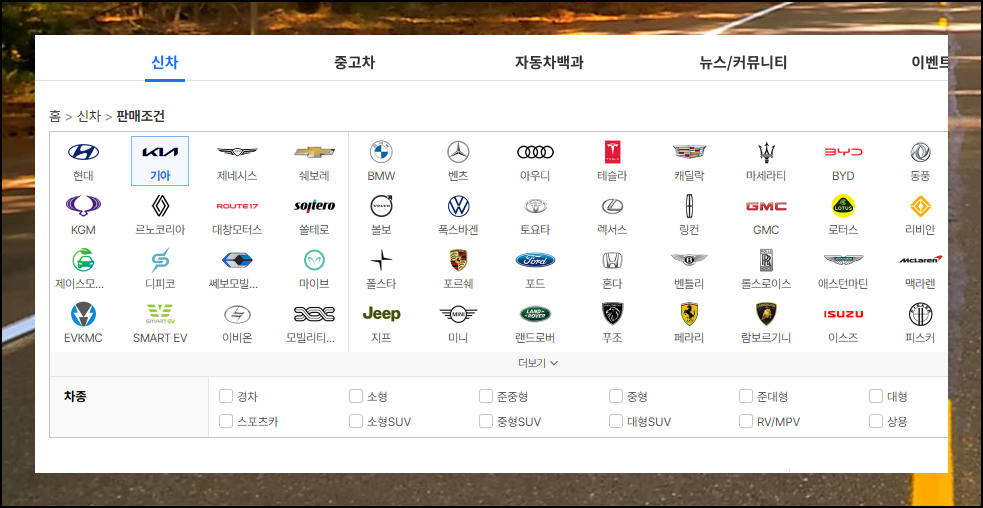Screen dimensions: 983x508
Task: Select the EVKMC brand logo
Action: [x=83, y=314]
